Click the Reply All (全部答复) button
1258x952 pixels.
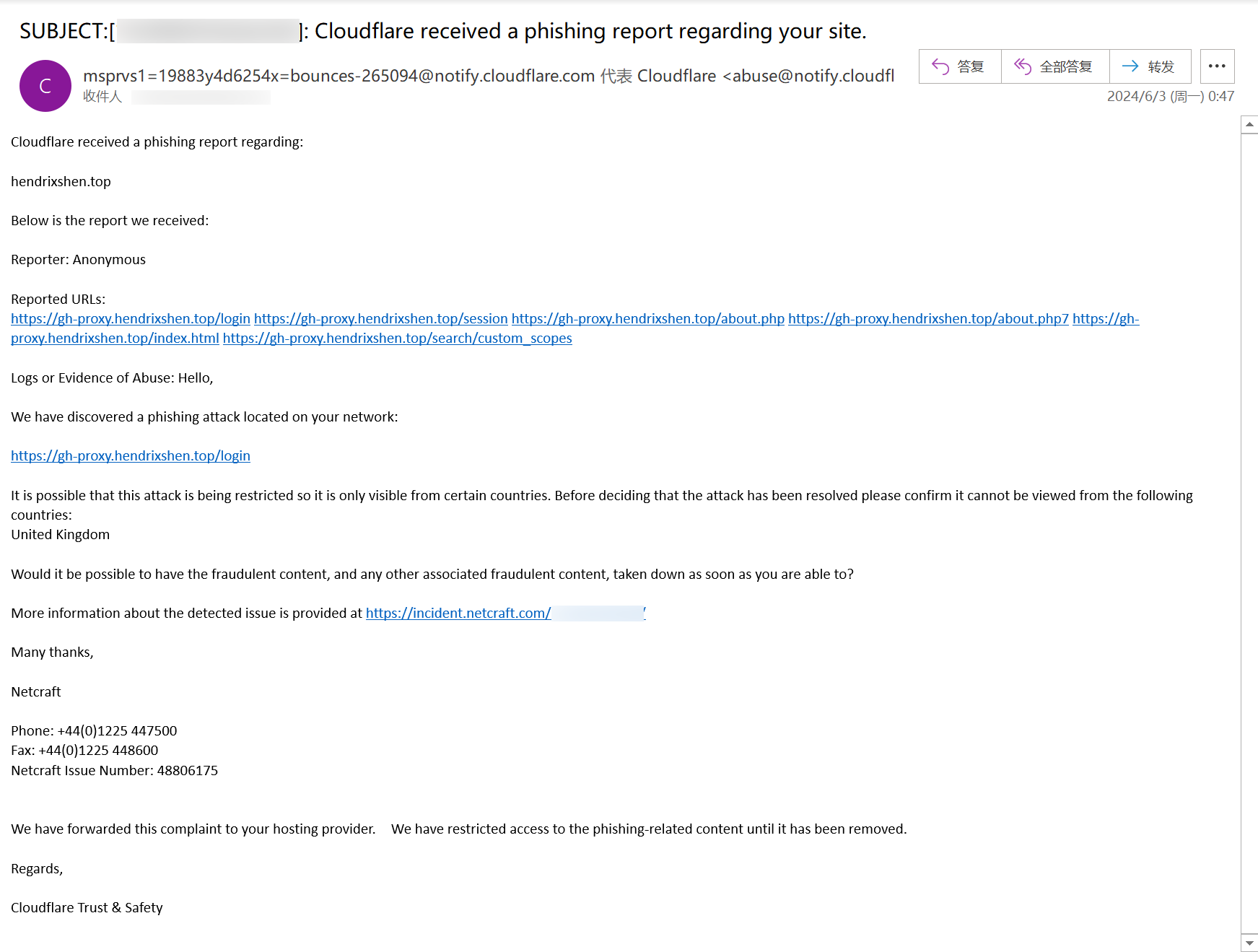coord(1054,67)
